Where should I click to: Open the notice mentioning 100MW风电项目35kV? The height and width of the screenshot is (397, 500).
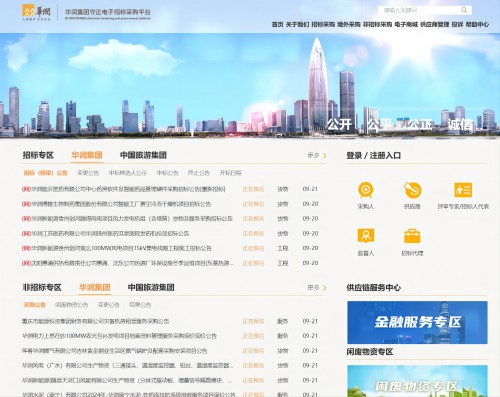click(x=117, y=248)
